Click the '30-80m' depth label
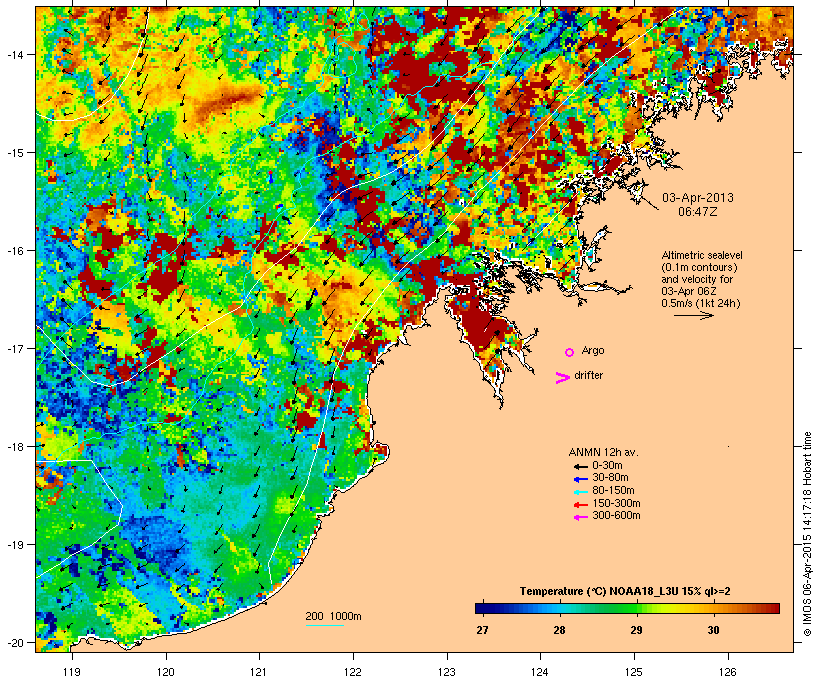 (610, 478)
